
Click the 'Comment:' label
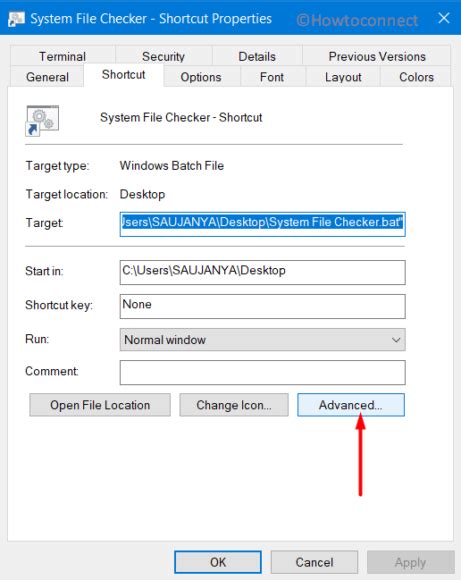click(52, 371)
